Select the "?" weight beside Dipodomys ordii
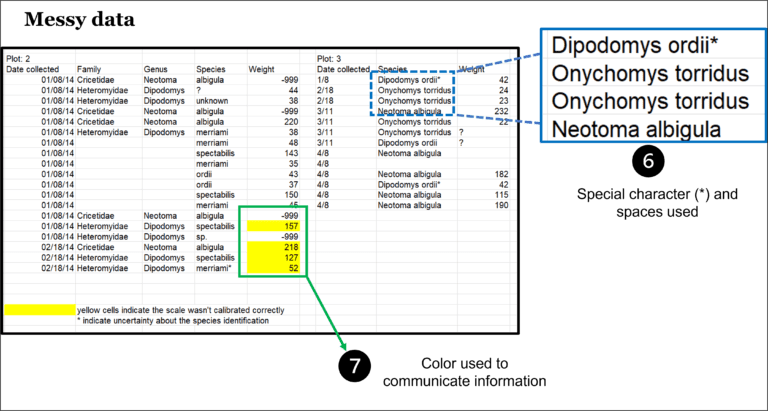768x411 pixels. pos(461,143)
